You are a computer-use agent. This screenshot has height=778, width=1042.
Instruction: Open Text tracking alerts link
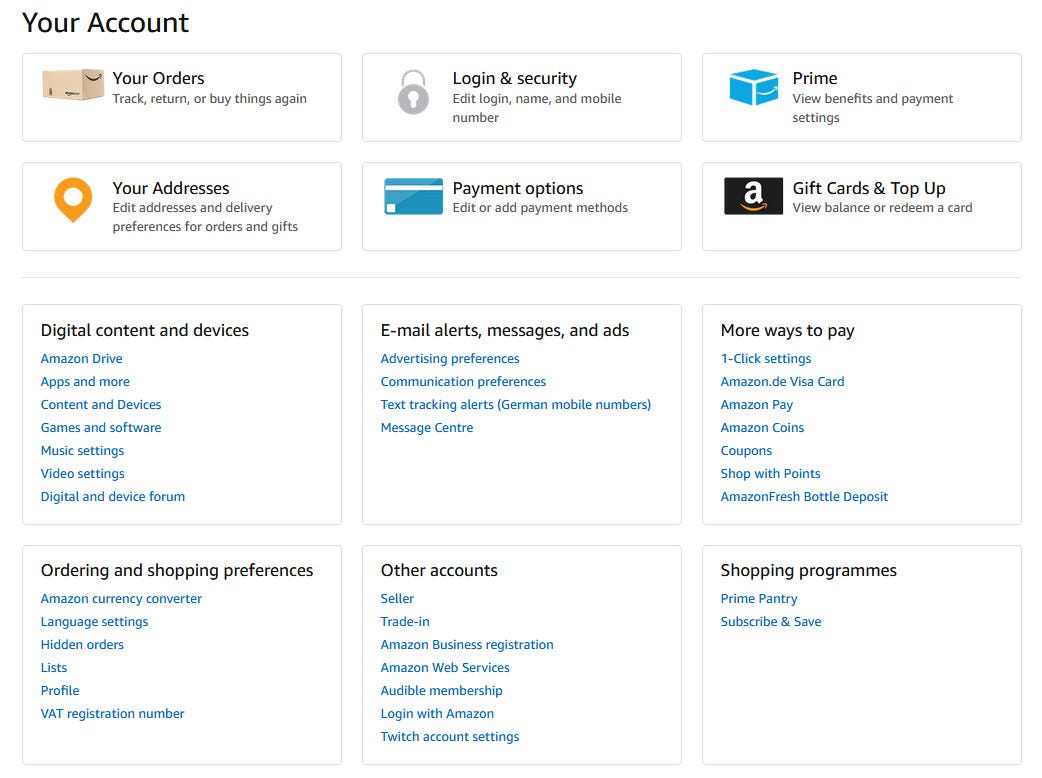click(516, 405)
